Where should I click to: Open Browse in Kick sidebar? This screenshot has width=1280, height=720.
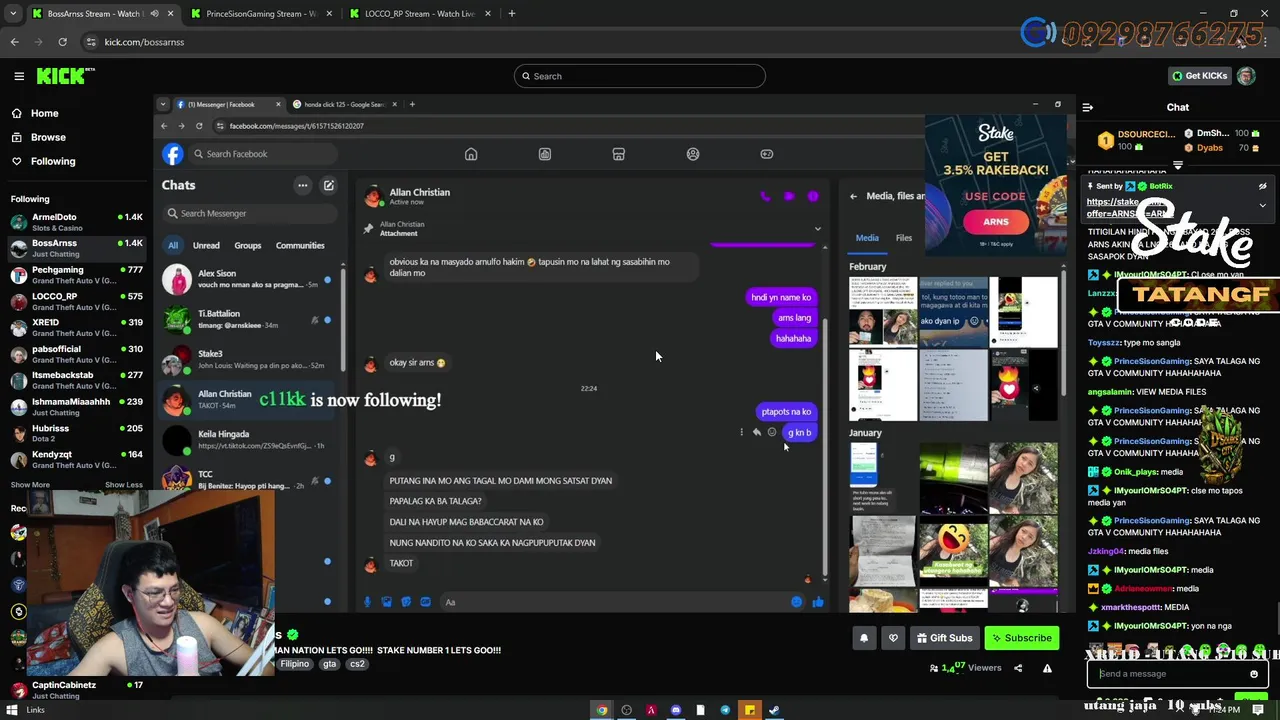pos(47,137)
